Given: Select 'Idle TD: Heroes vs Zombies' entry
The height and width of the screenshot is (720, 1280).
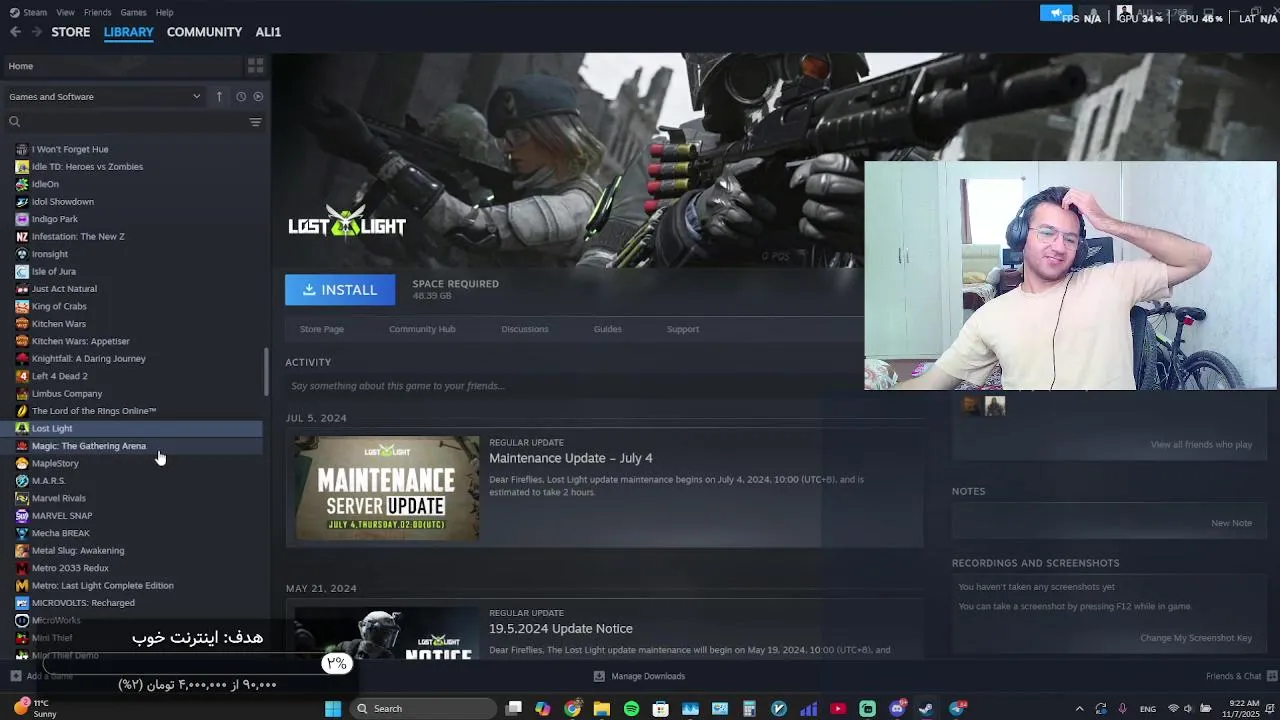Looking at the screenshot, I should 132,167.
